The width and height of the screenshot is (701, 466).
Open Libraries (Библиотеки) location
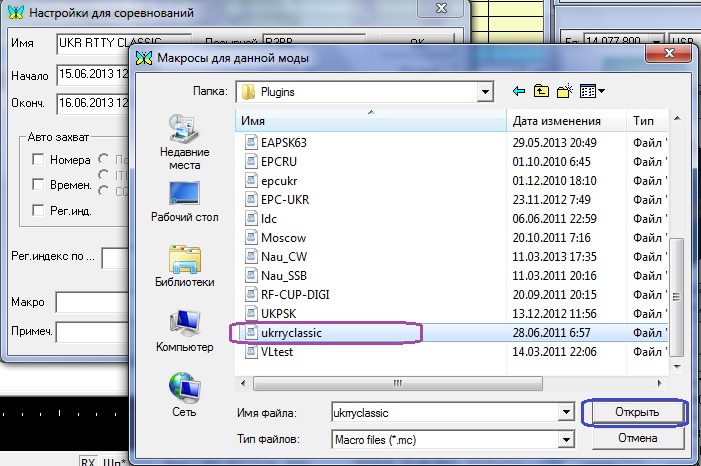[183, 264]
